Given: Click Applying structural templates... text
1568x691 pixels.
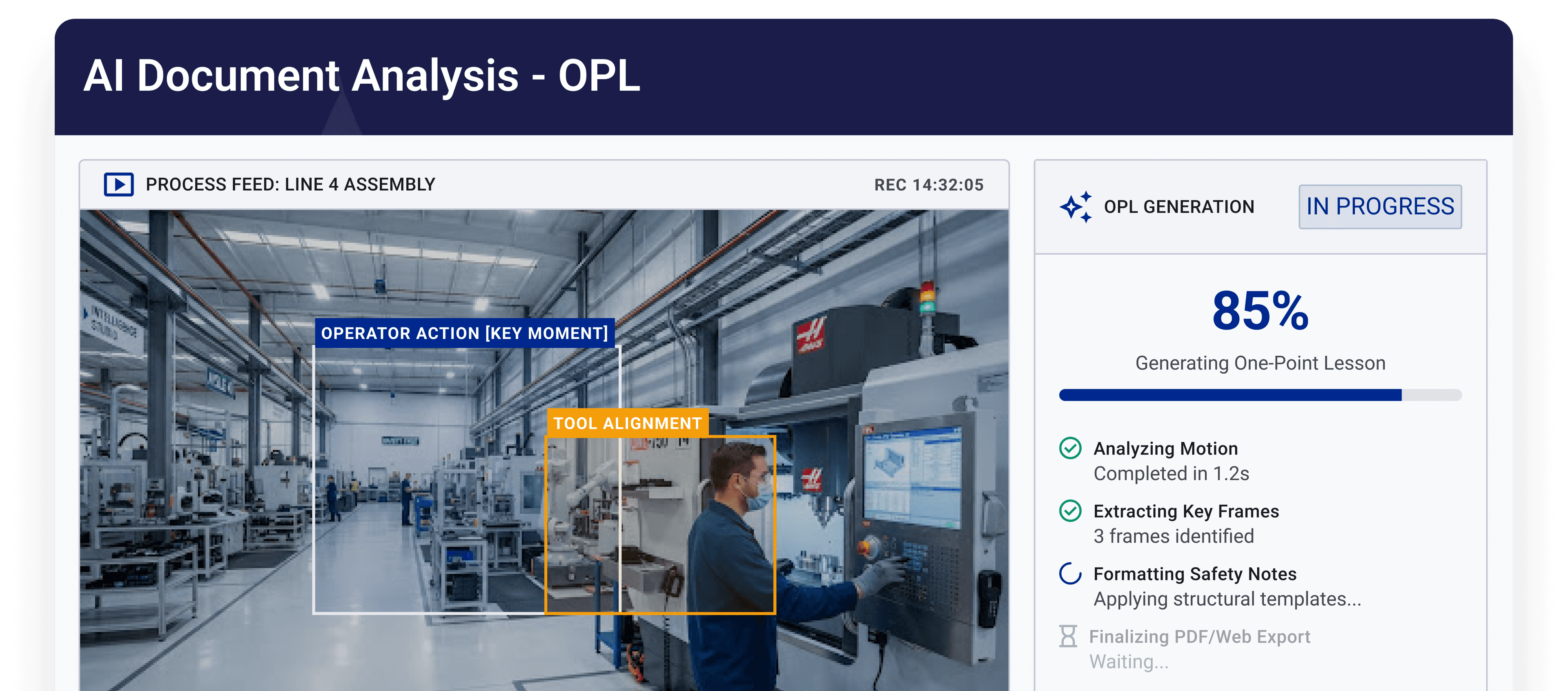Looking at the screenshot, I should pos(1227,599).
